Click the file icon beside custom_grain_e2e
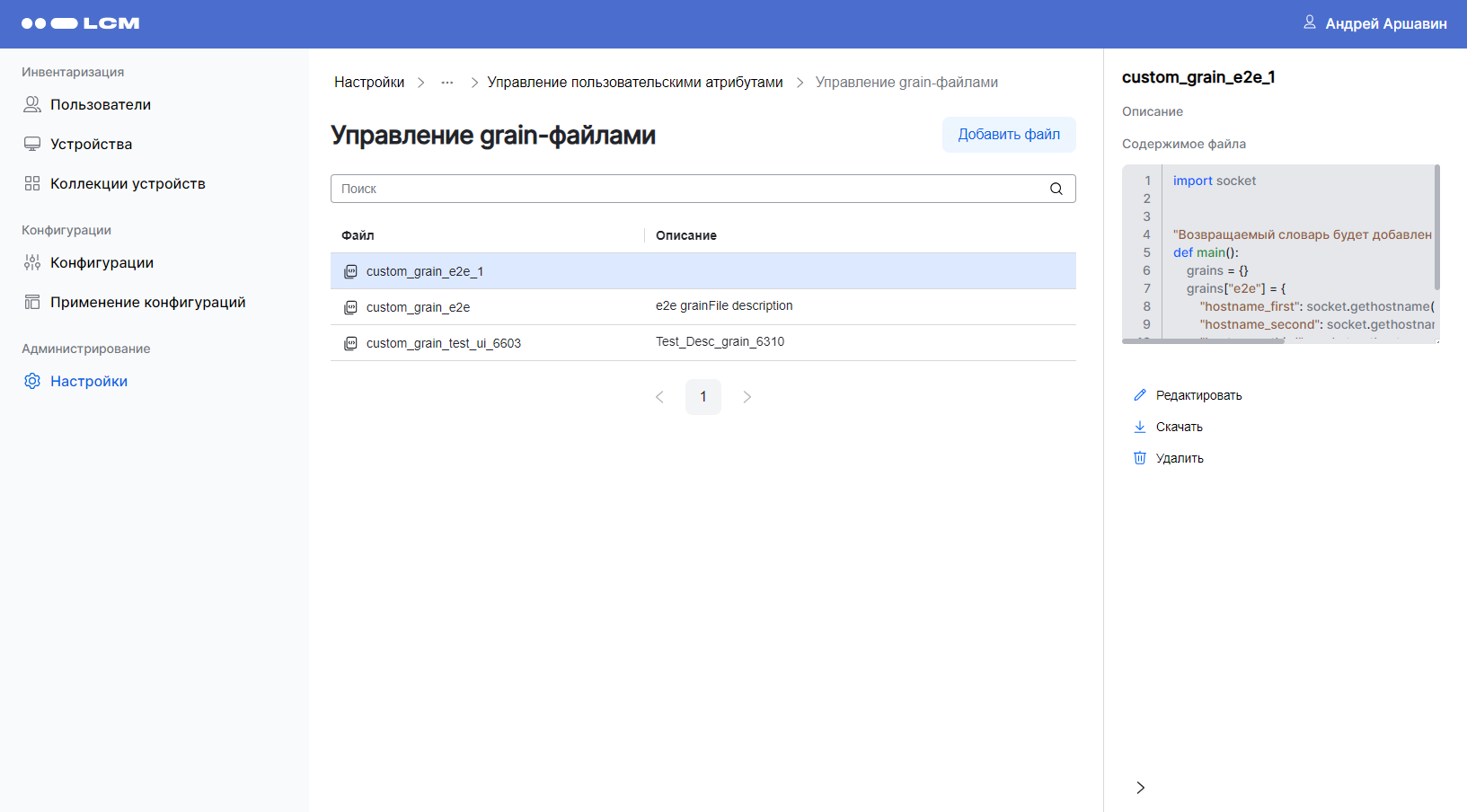Image resolution: width=1467 pixels, height=812 pixels. point(350,307)
